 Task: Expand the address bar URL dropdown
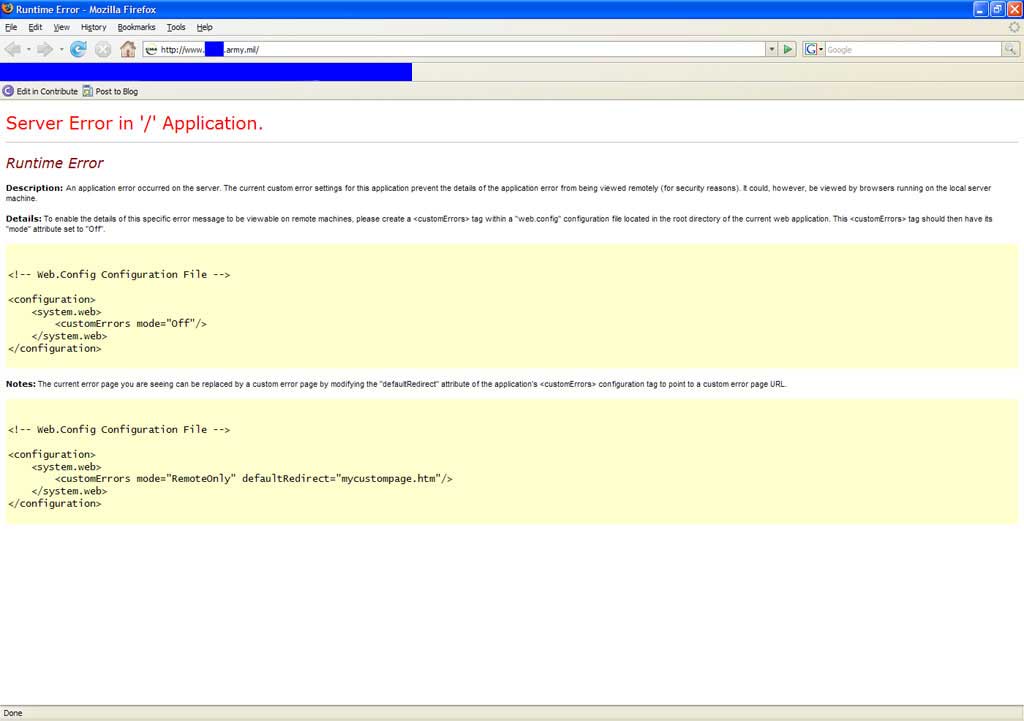tap(771, 49)
